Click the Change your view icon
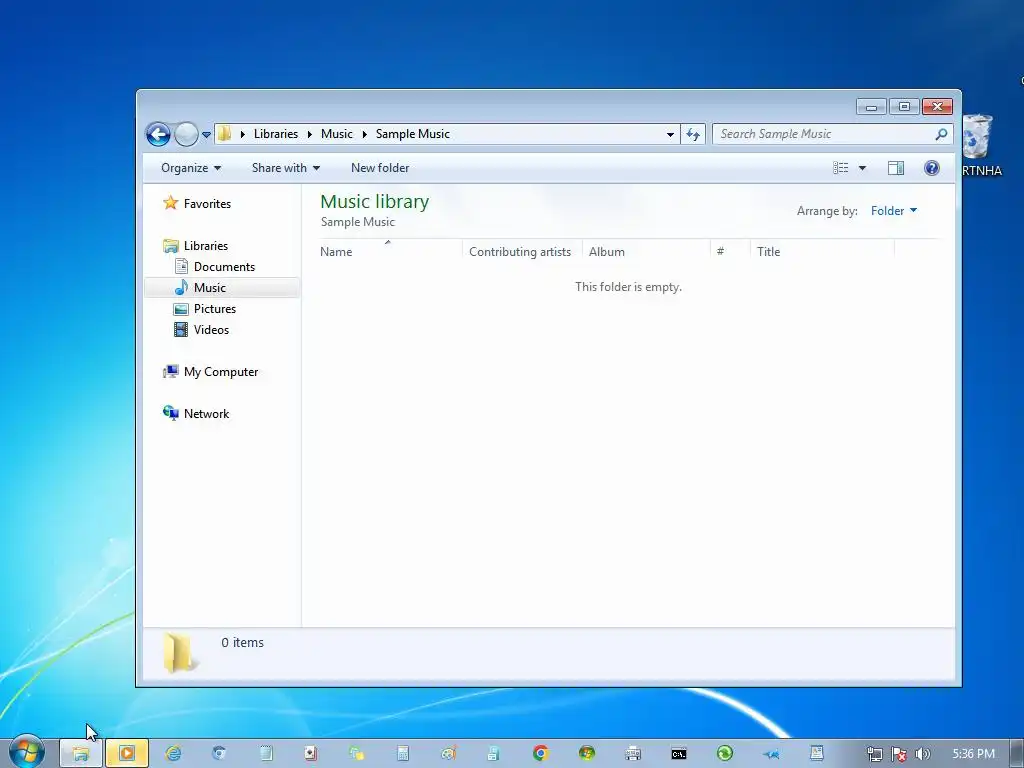The height and width of the screenshot is (768, 1024). click(840, 168)
